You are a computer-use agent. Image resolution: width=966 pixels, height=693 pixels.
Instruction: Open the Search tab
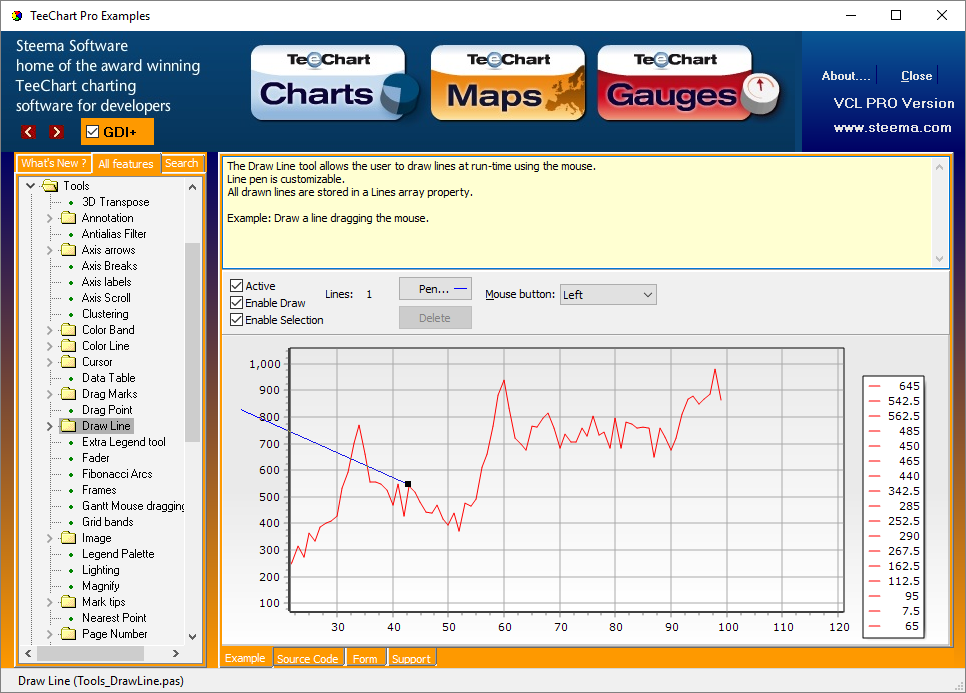(x=182, y=163)
